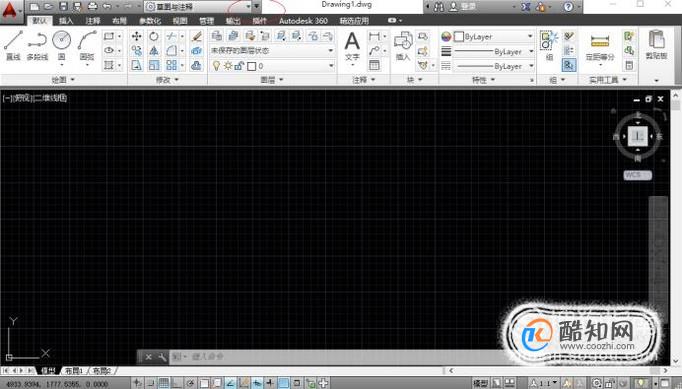Click the Fillet tool icon
The image size is (682, 389).
coord(171,50)
